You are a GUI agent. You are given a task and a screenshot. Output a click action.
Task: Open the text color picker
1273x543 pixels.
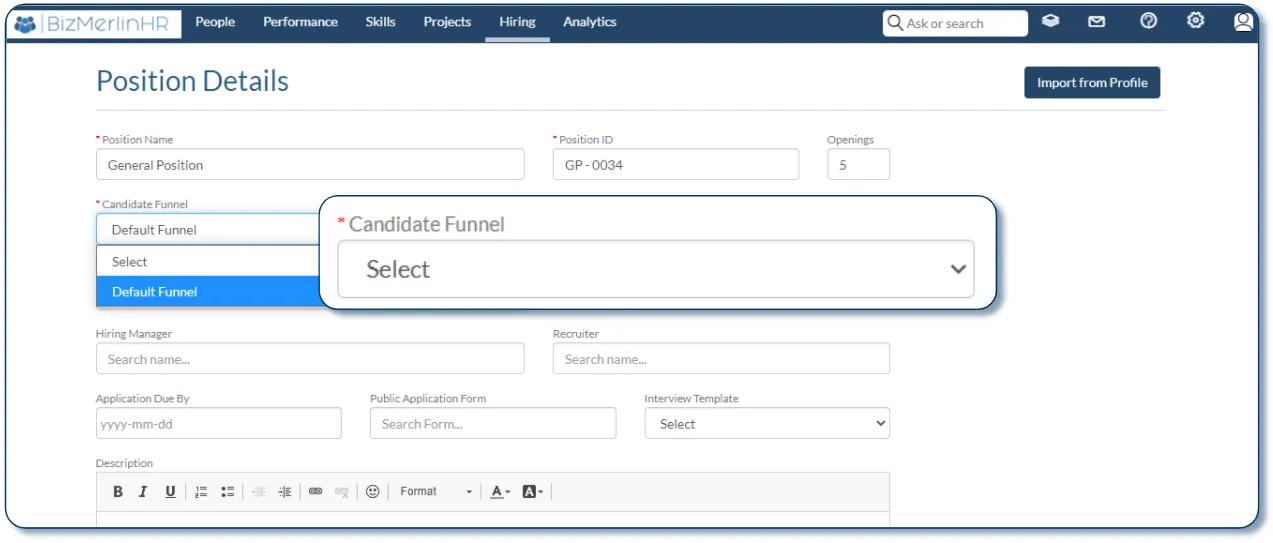500,491
